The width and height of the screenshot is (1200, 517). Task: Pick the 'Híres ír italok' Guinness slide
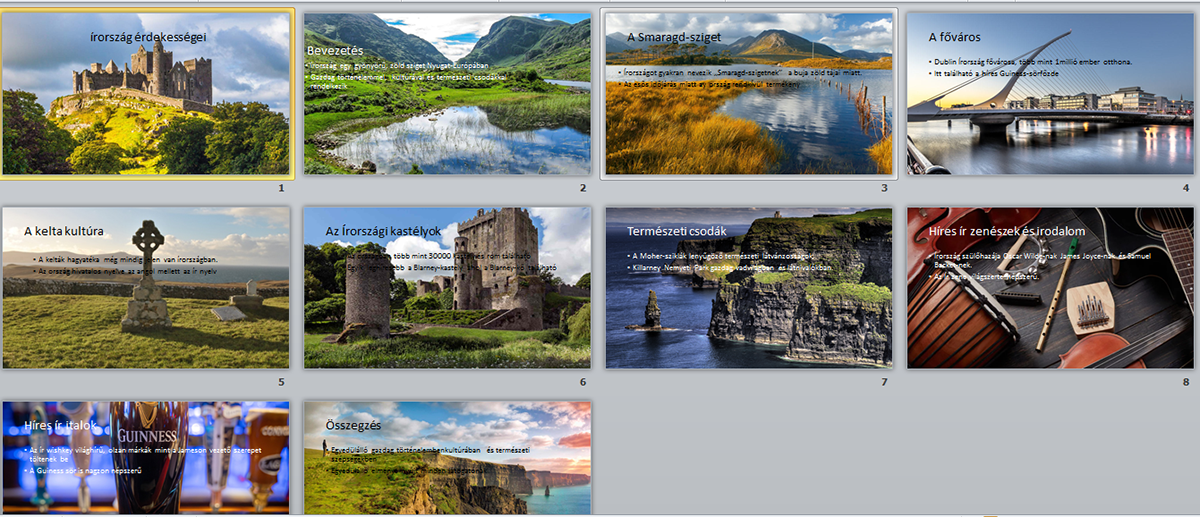tap(146, 459)
